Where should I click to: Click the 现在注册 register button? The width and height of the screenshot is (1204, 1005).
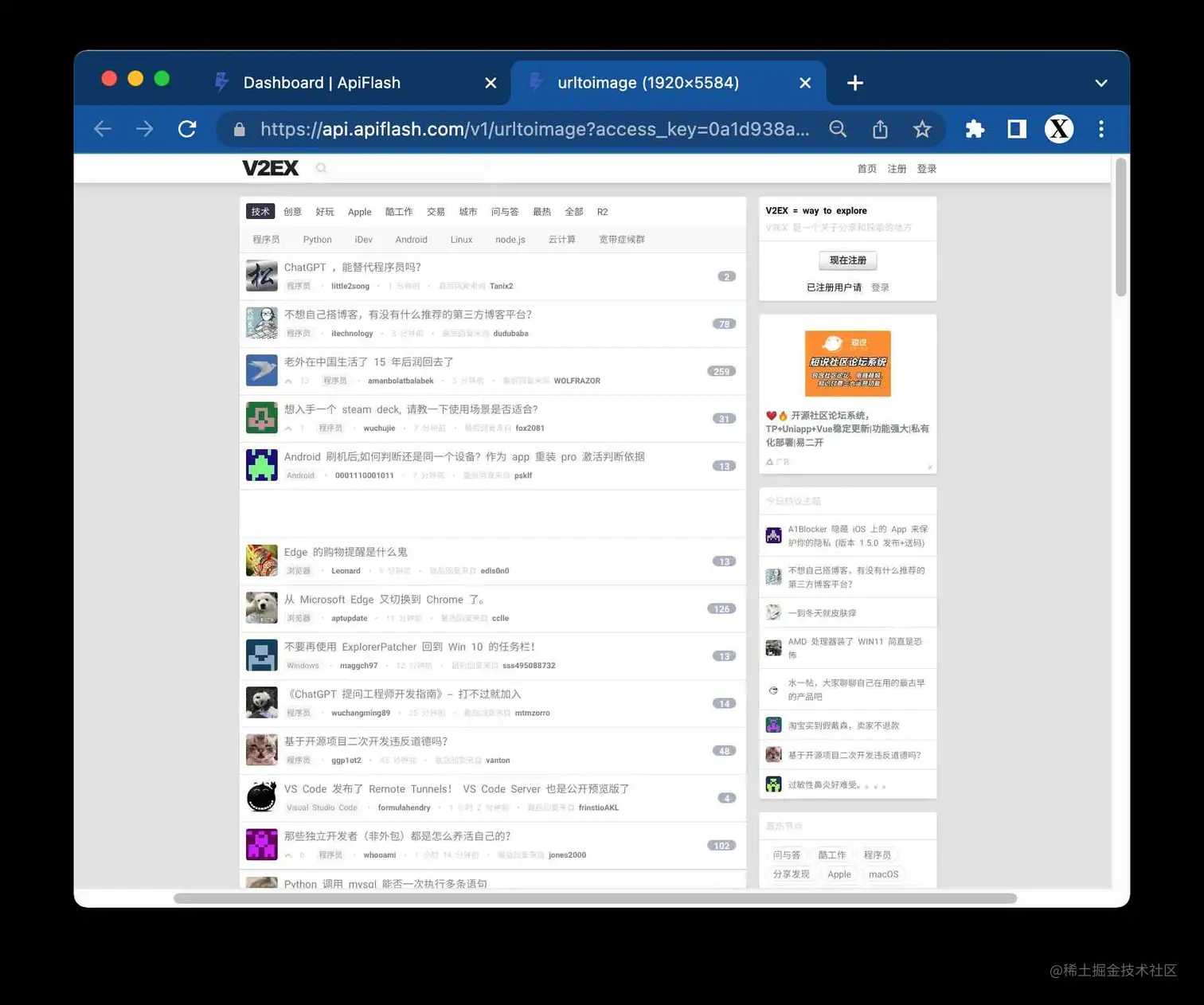847,260
